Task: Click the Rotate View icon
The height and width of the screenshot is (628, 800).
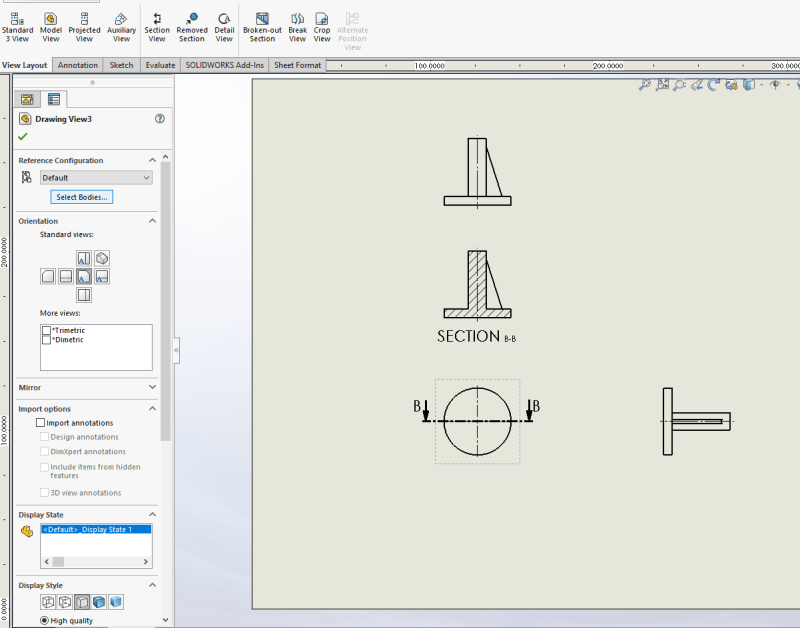Action: 713,85
